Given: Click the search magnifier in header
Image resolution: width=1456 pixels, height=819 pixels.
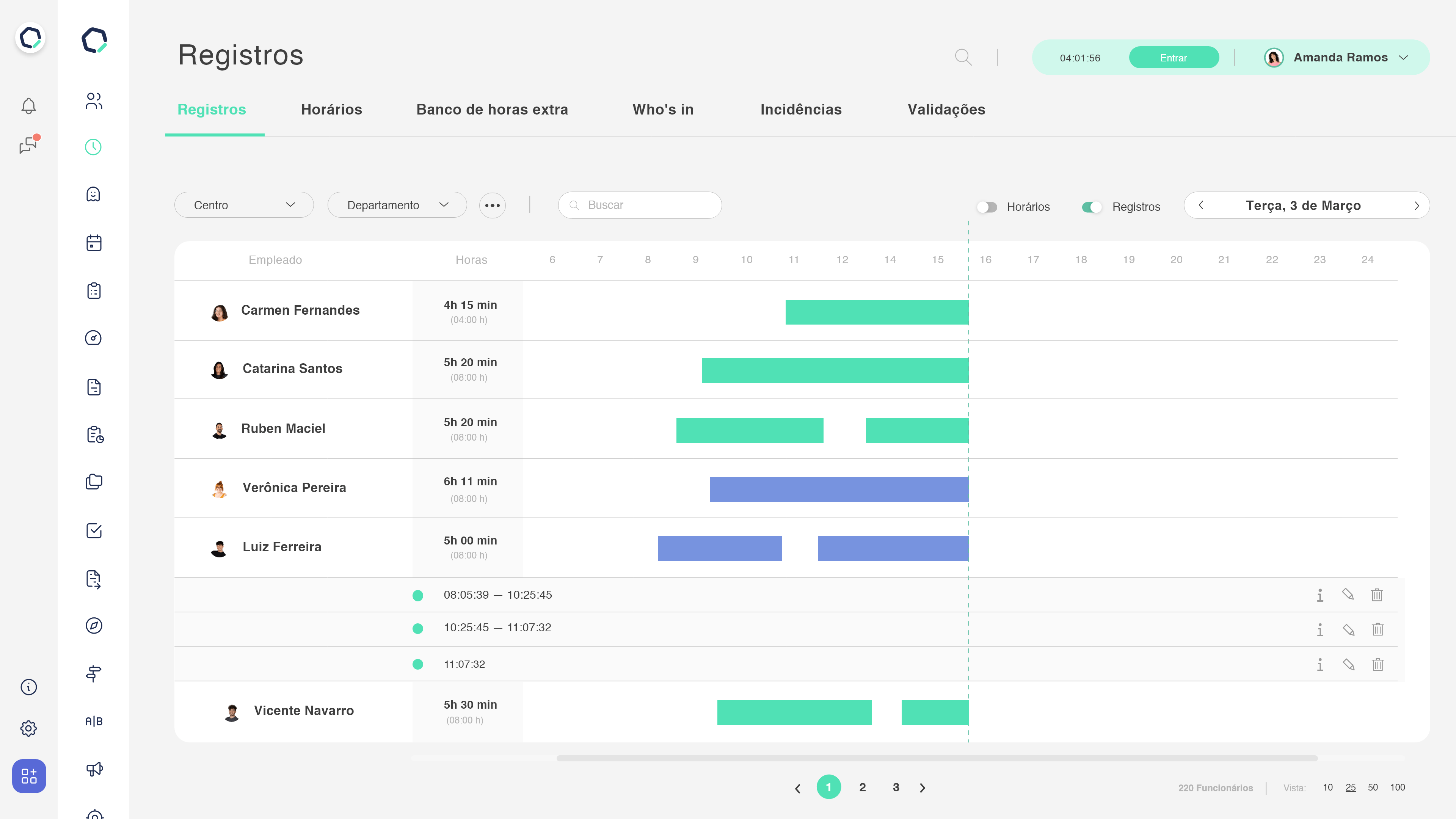Looking at the screenshot, I should [963, 57].
